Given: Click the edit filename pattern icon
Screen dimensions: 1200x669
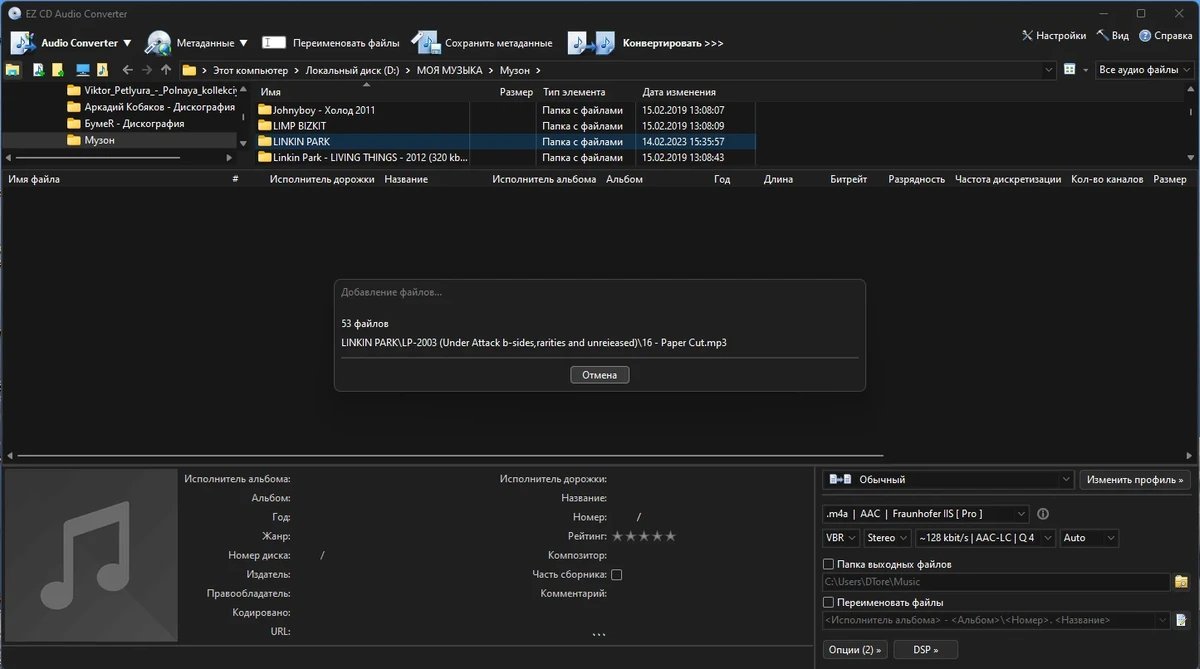Looking at the screenshot, I should (x=1181, y=621).
